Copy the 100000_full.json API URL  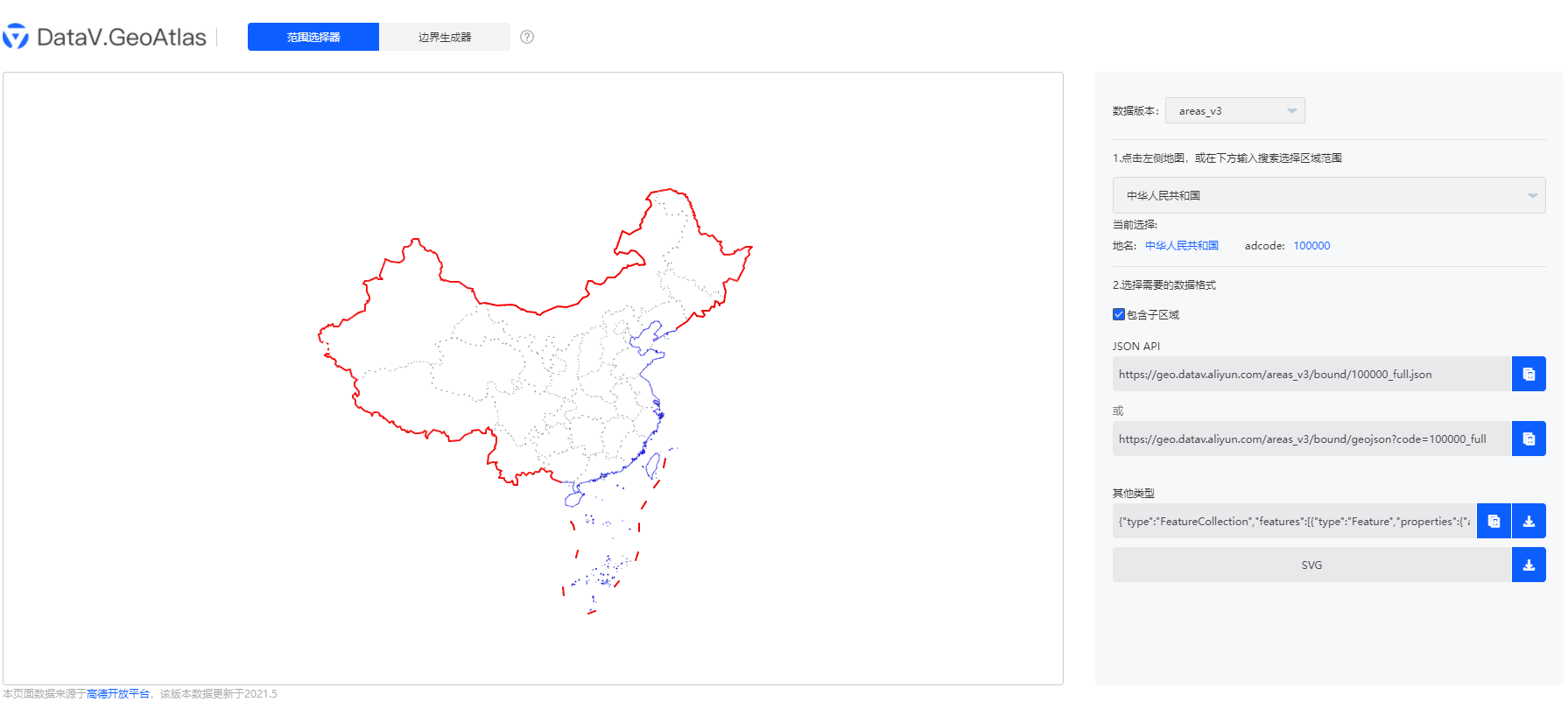point(1529,374)
